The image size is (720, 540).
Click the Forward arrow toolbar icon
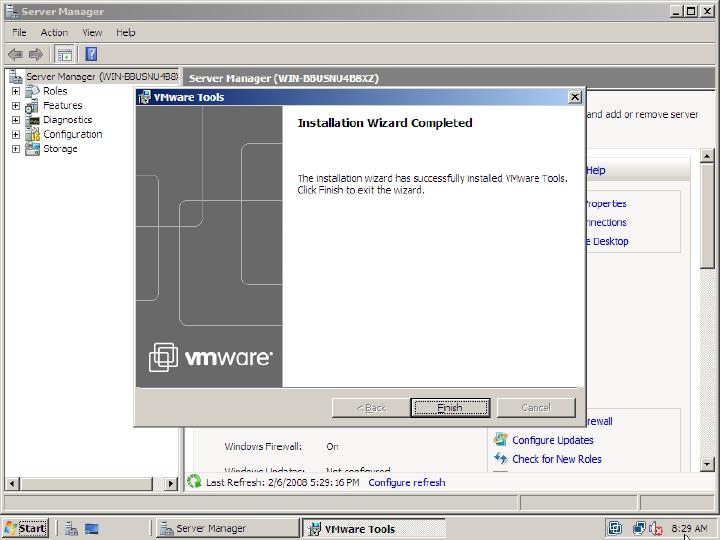[36, 55]
